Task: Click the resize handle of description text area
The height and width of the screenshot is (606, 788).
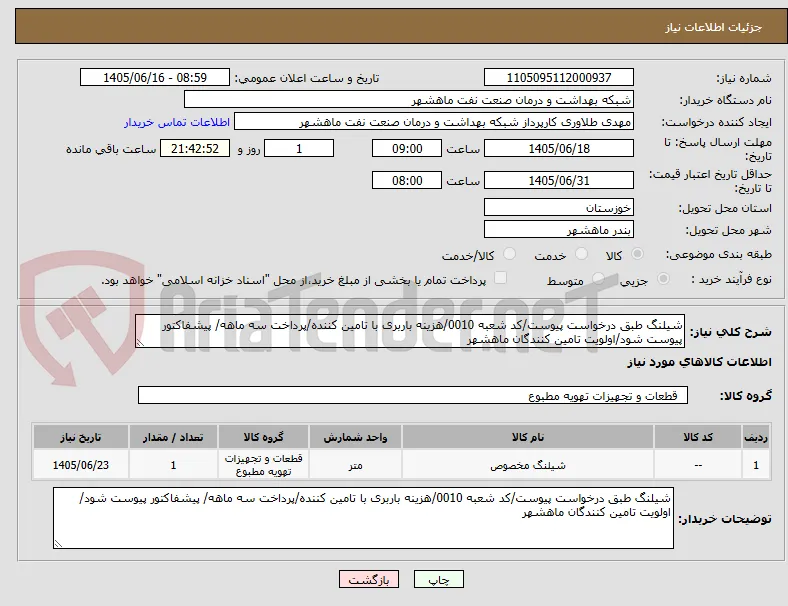Action: 140,343
